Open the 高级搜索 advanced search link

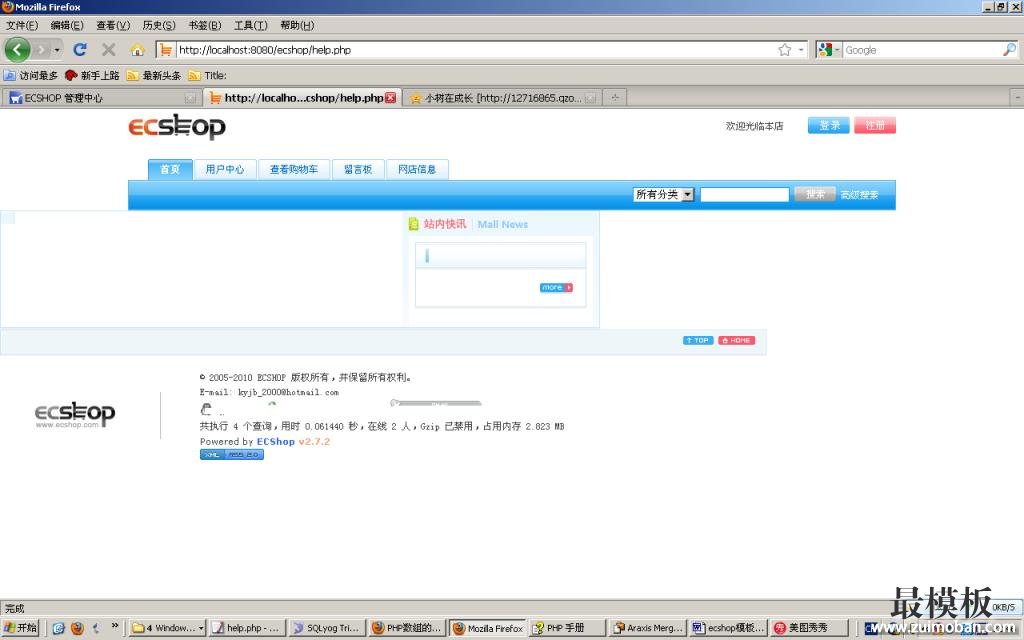[x=859, y=195]
